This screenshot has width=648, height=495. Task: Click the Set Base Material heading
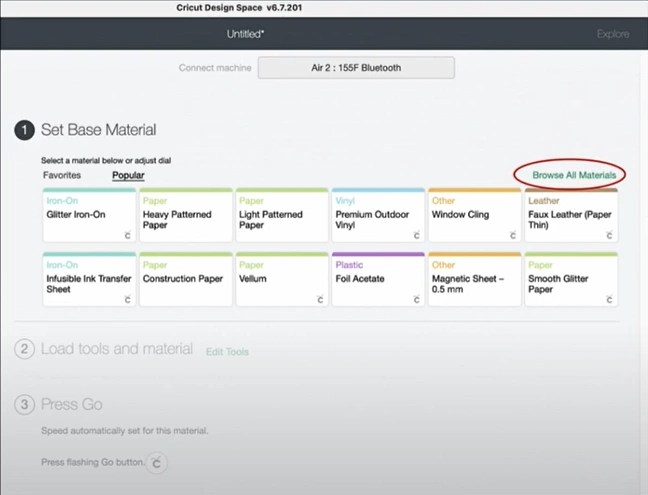point(98,130)
